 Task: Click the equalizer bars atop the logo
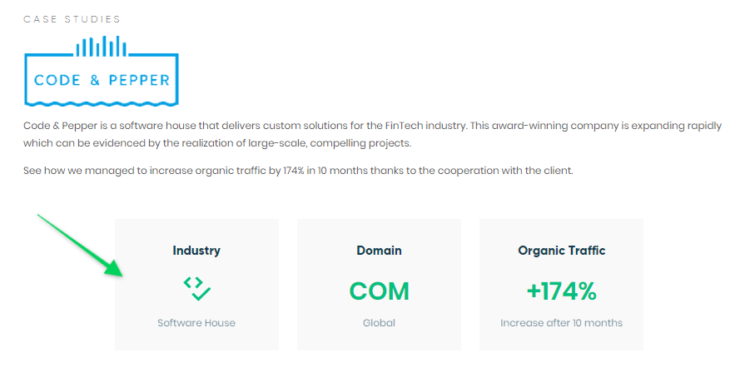click(x=101, y=46)
